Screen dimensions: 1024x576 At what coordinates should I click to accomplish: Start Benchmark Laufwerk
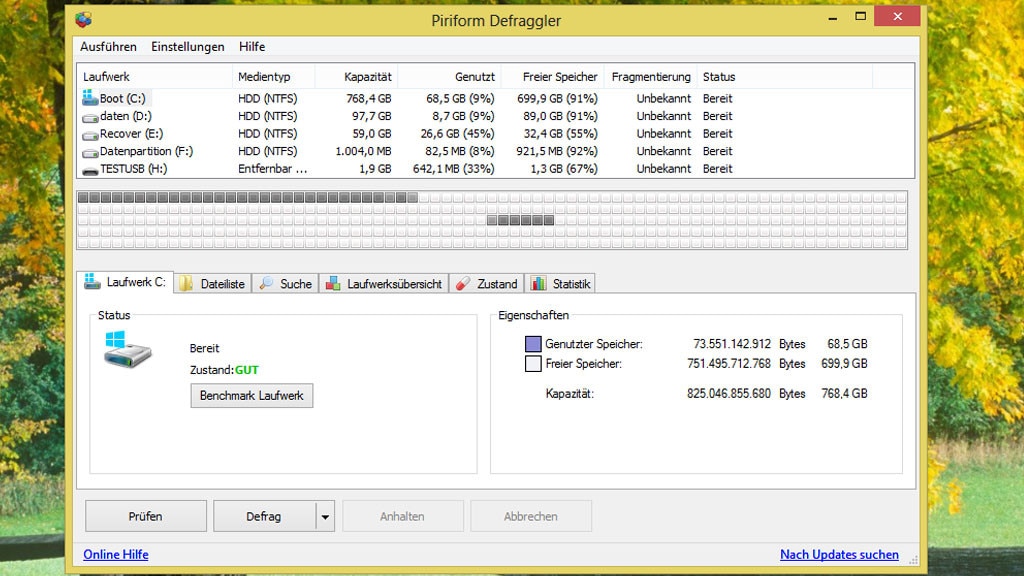(x=251, y=396)
